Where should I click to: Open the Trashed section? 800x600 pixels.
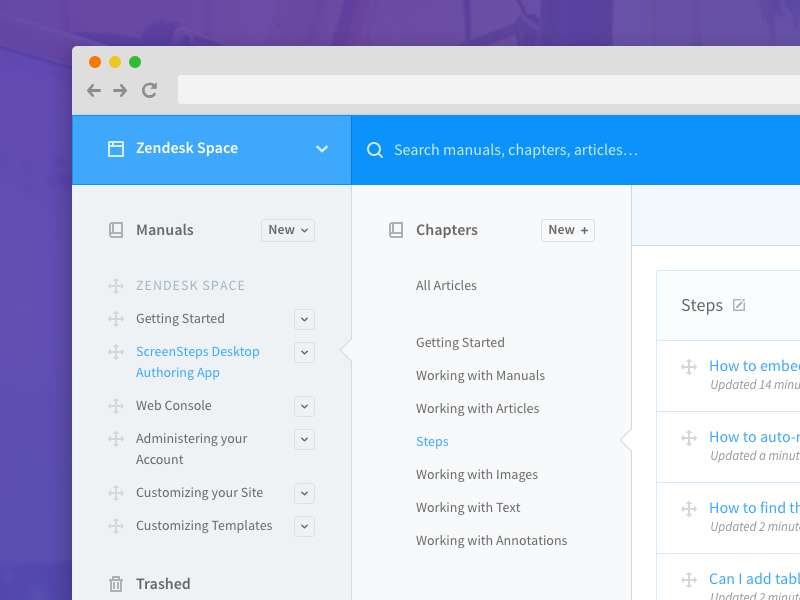click(x=163, y=584)
